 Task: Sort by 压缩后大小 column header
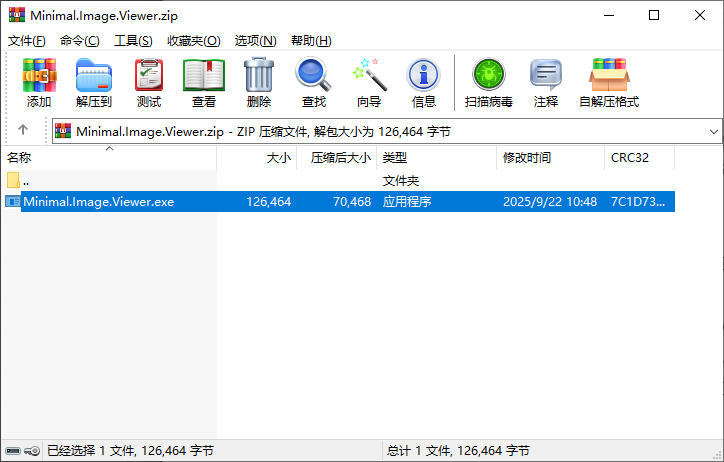point(337,158)
